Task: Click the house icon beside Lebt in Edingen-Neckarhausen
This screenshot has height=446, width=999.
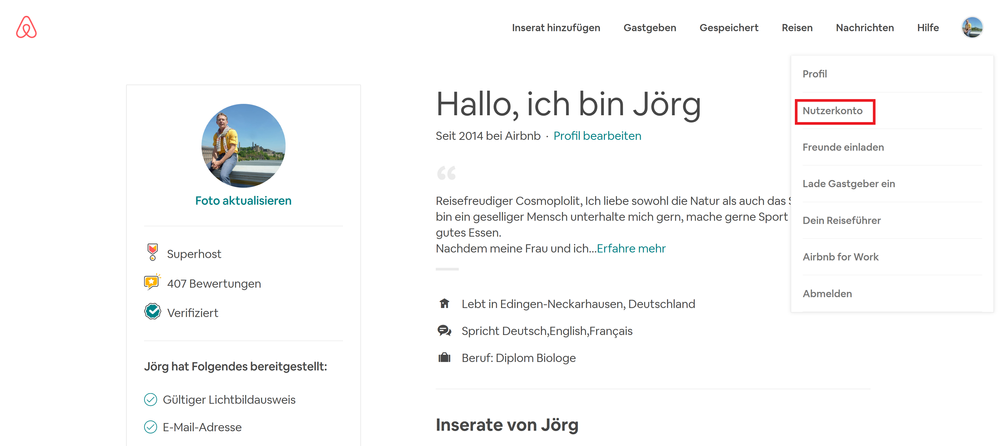Action: 445,303
